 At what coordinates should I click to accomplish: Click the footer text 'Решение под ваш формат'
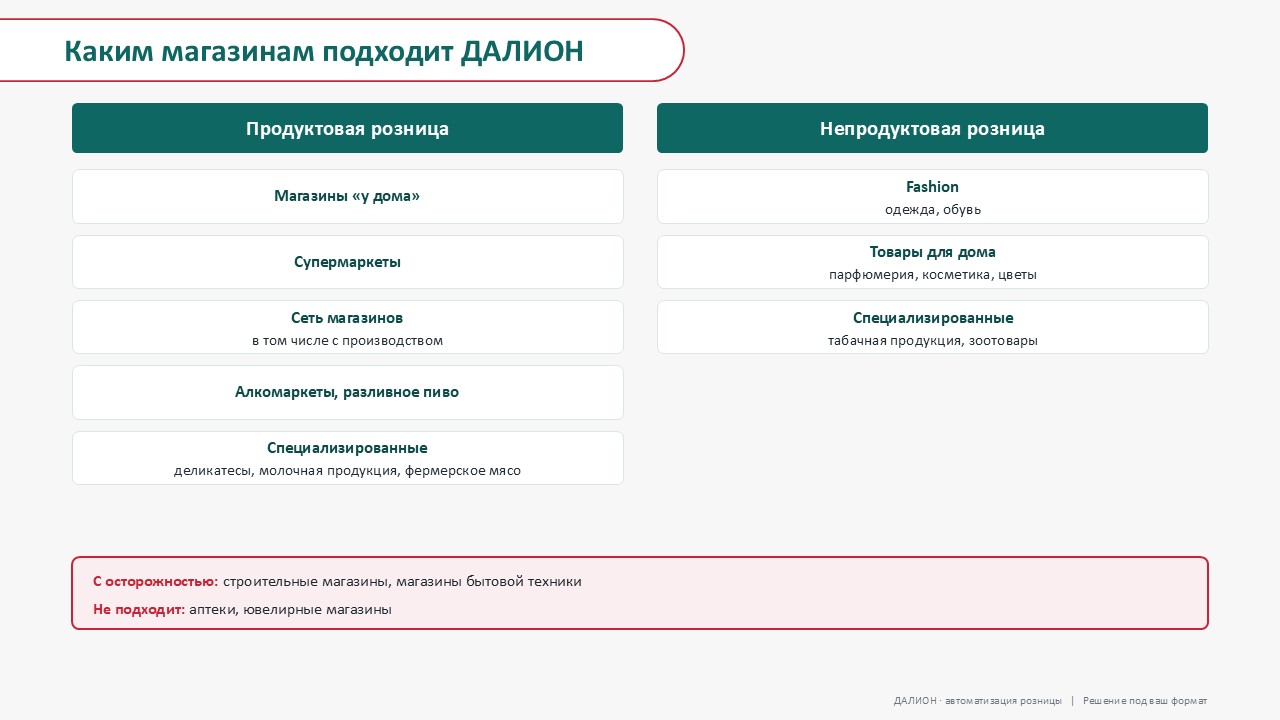(1145, 701)
